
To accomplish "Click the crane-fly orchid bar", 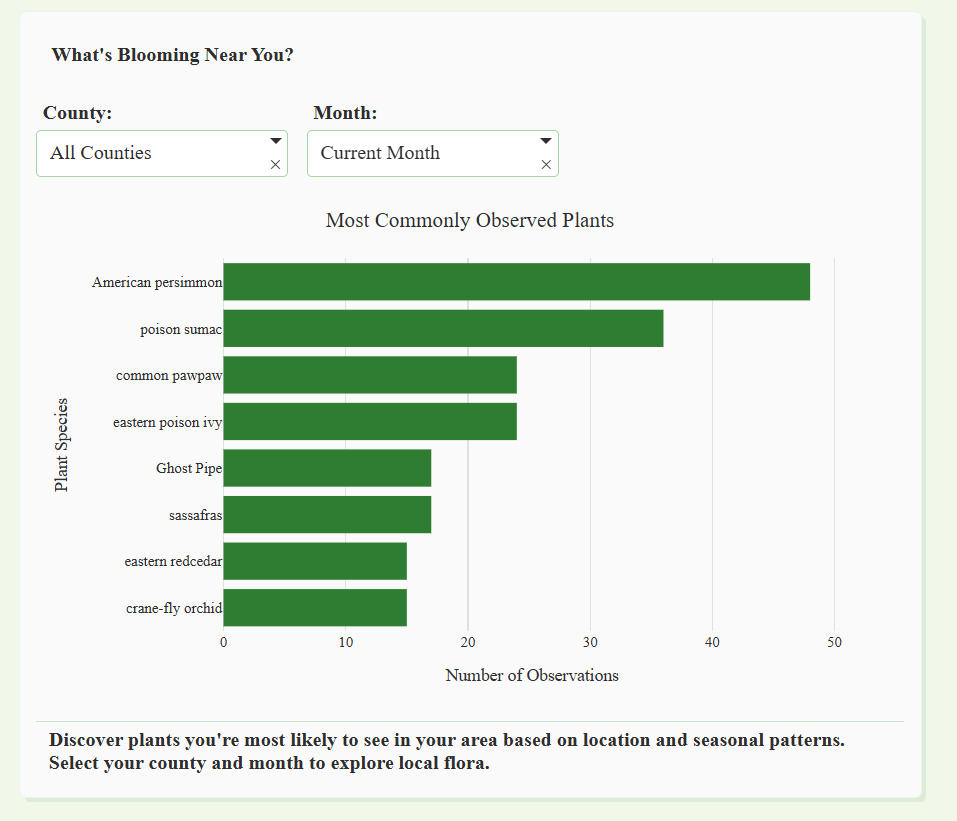I will 315,607.
